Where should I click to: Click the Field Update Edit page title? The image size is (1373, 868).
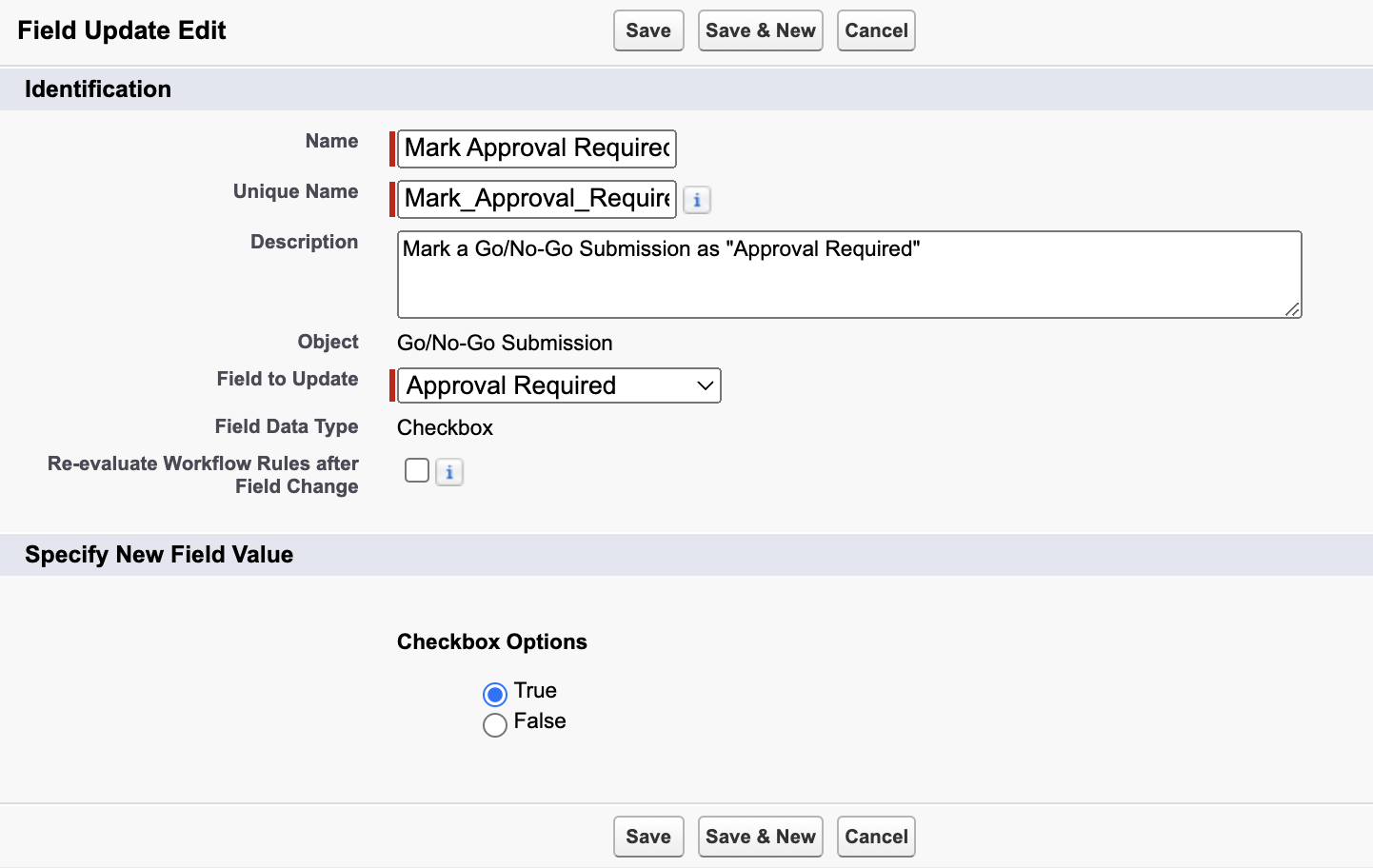point(121,30)
